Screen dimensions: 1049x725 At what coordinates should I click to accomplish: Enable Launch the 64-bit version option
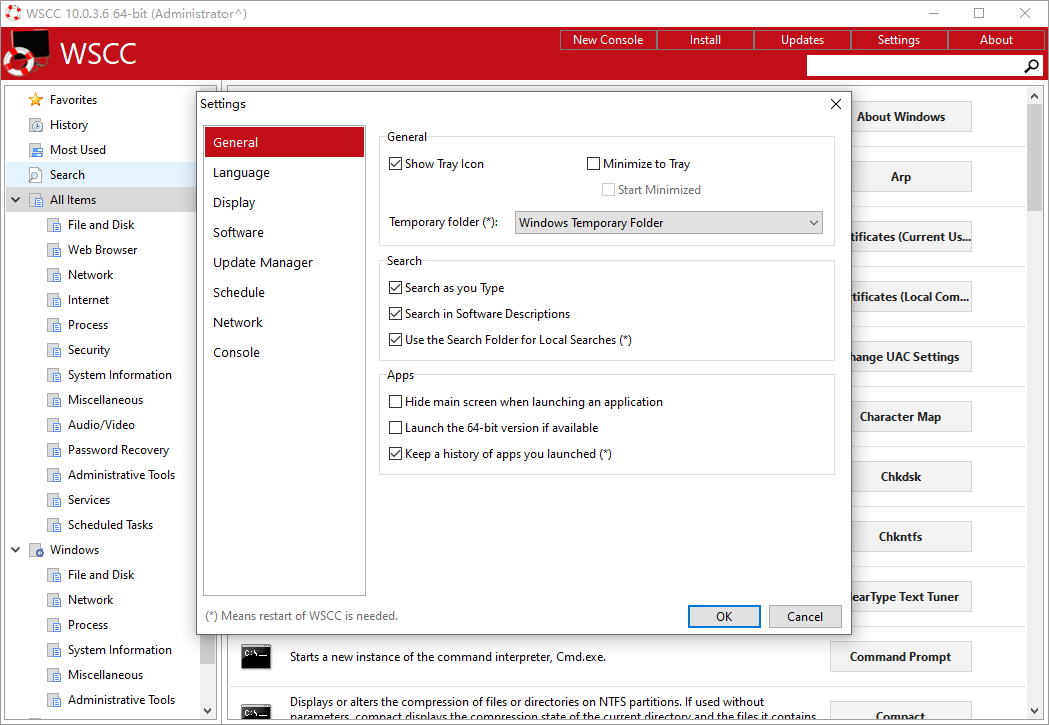396,428
